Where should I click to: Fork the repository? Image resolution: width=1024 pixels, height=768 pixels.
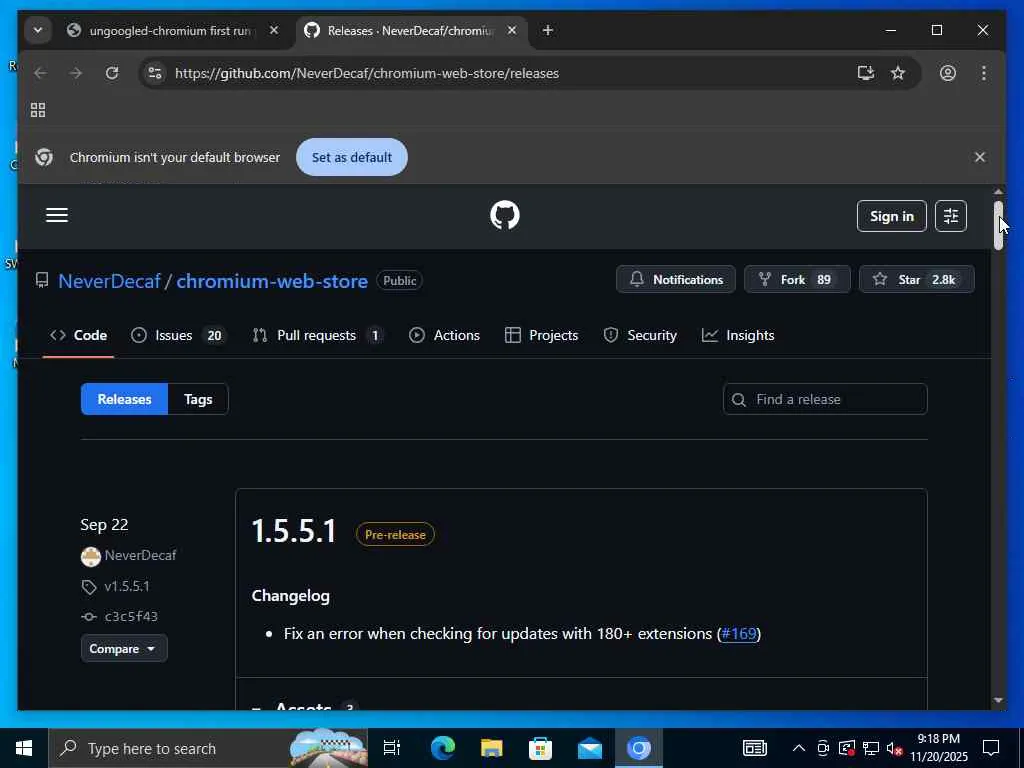[797, 280]
